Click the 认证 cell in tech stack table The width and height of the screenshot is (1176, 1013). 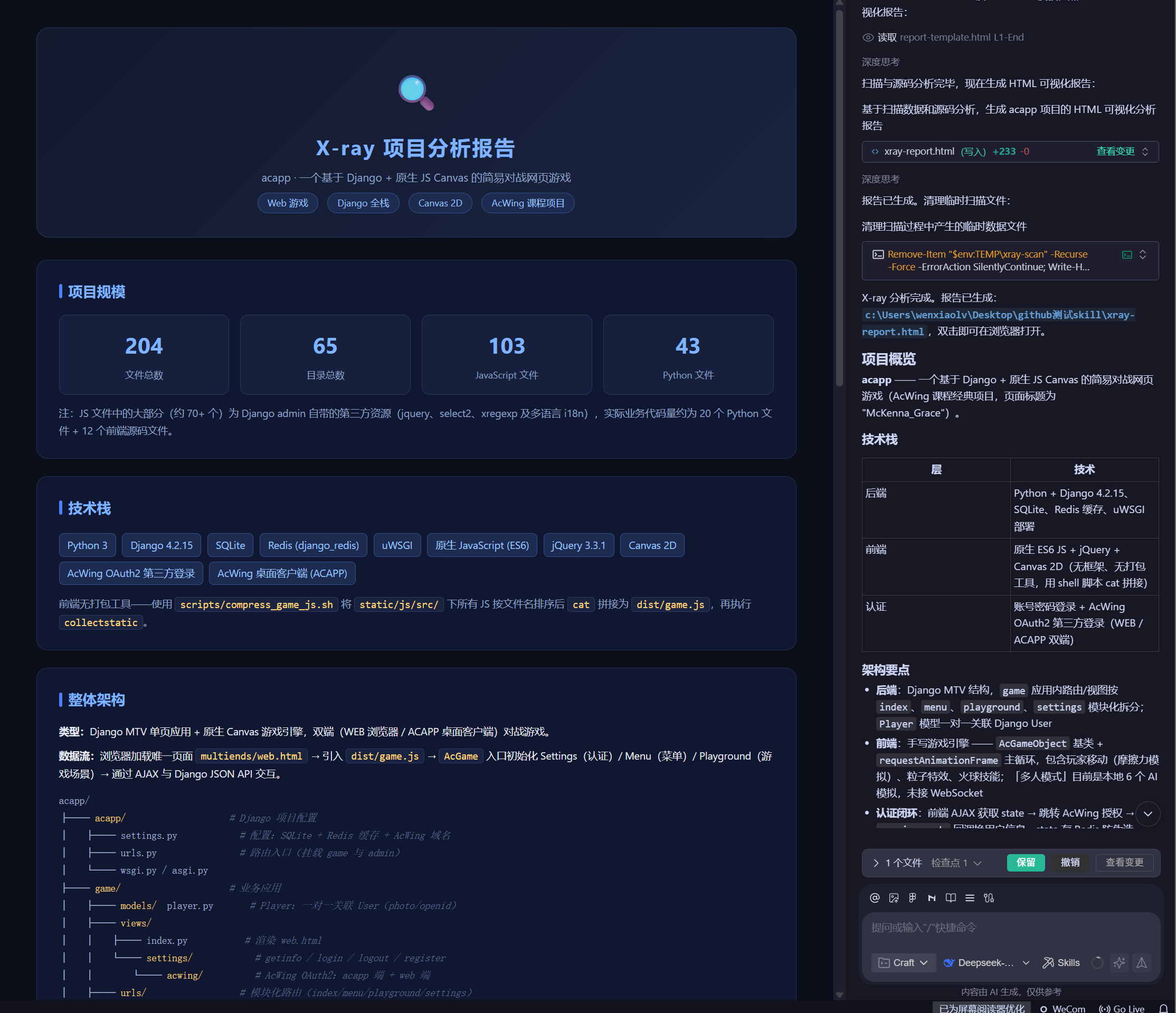[x=936, y=623]
